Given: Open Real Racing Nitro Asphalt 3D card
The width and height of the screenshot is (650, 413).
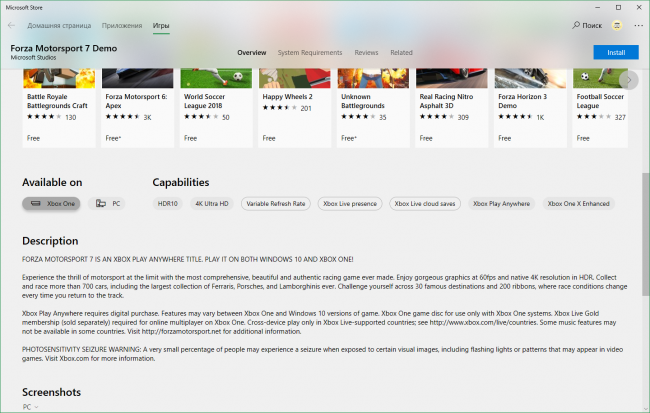Looking at the screenshot, I should (x=452, y=108).
